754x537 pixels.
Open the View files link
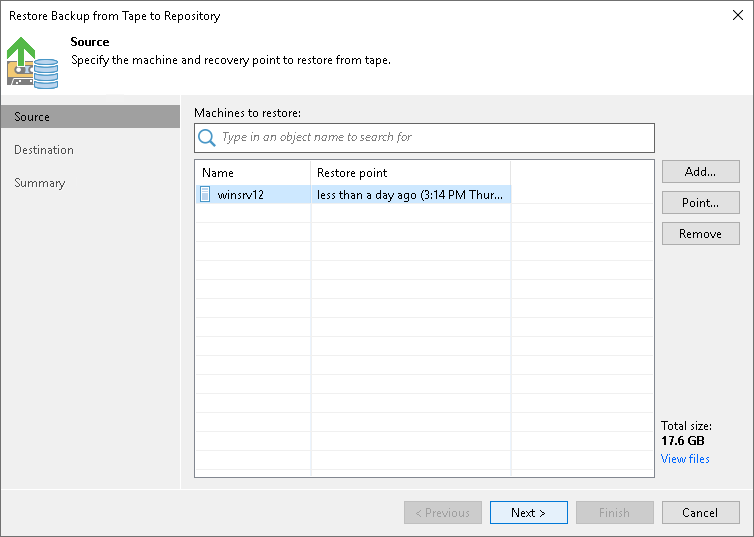click(x=685, y=459)
